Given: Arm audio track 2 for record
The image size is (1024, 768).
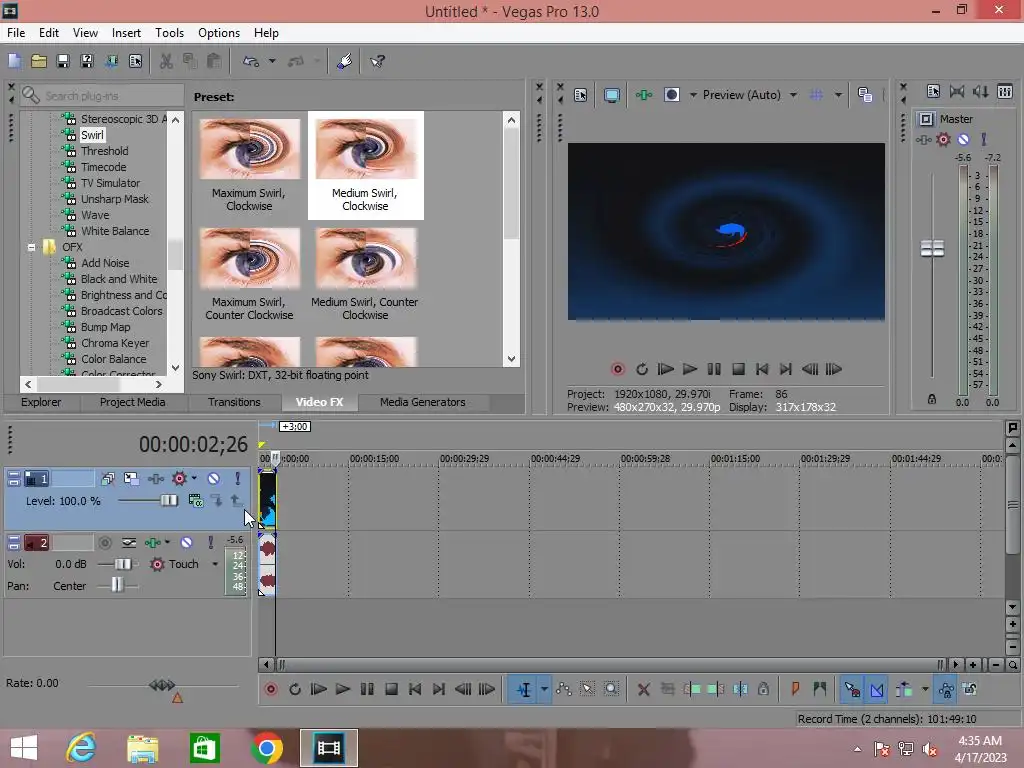Looking at the screenshot, I should pyautogui.click(x=104, y=543).
